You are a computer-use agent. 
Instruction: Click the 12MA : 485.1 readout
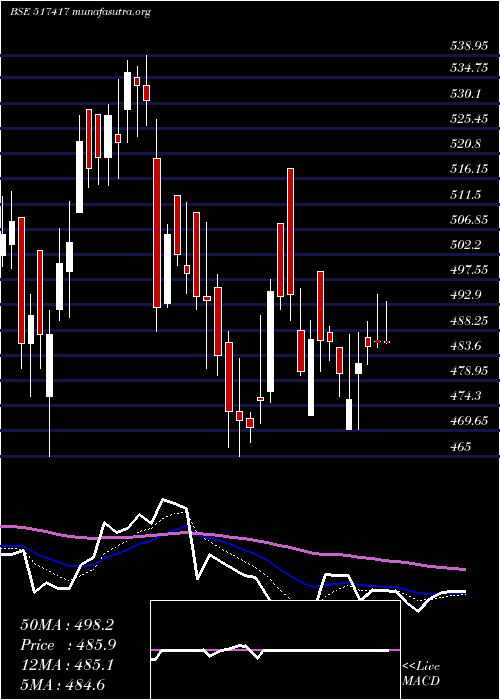67,665
